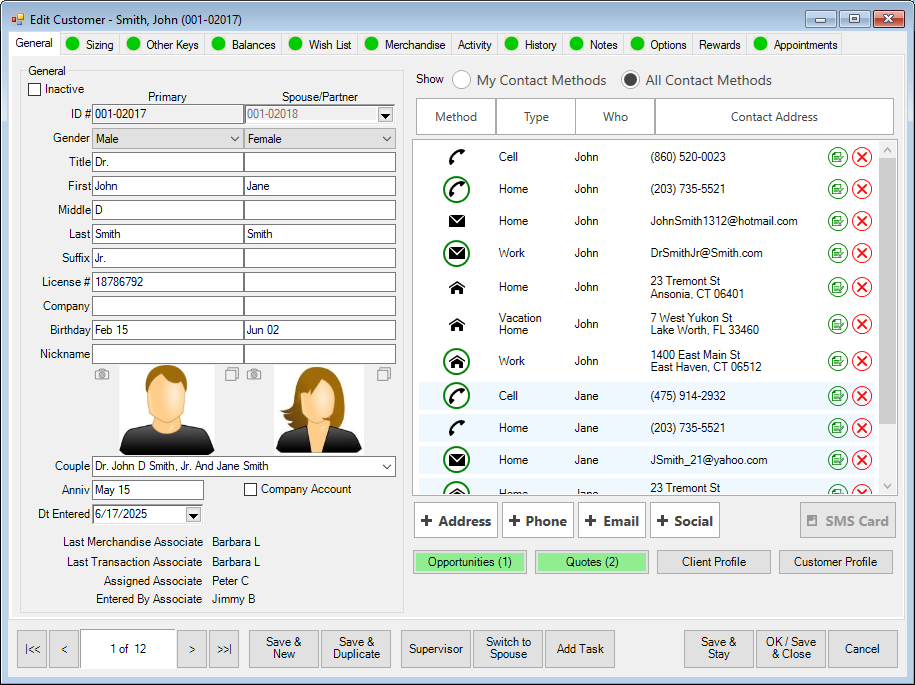915x685 pixels.
Task: Edit John's hotmail email contact entry
Action: [x=838, y=221]
